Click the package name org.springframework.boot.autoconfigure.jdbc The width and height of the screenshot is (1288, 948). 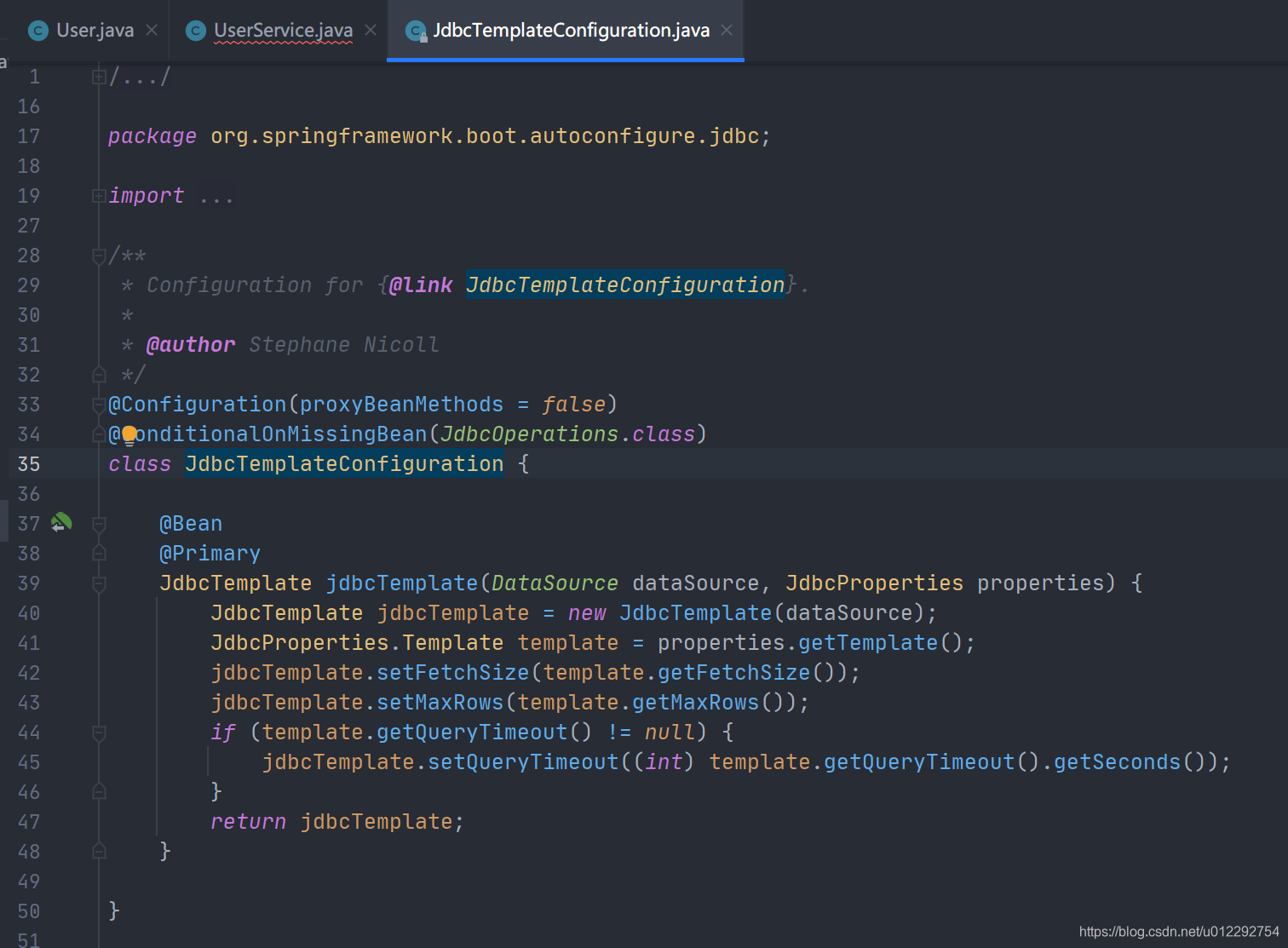tap(486, 135)
